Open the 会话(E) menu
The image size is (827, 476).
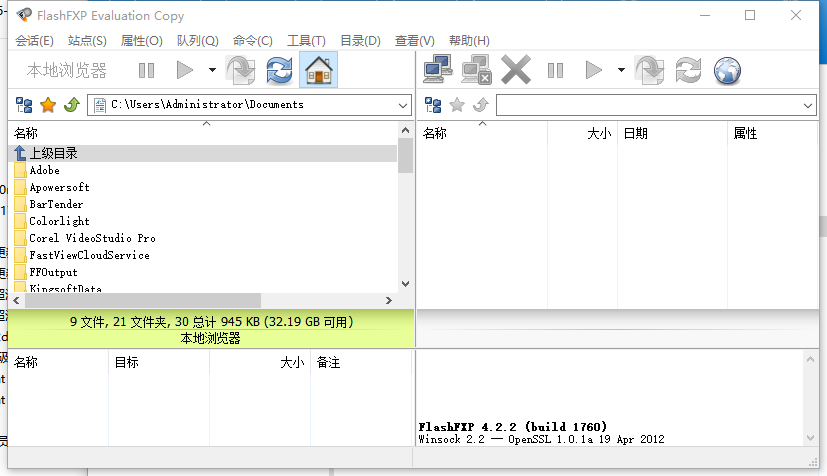(34, 41)
